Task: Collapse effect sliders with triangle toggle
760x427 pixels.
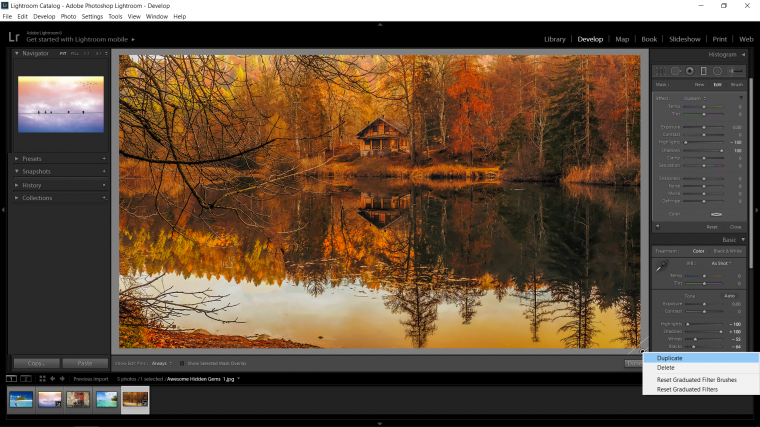Action: click(x=741, y=98)
